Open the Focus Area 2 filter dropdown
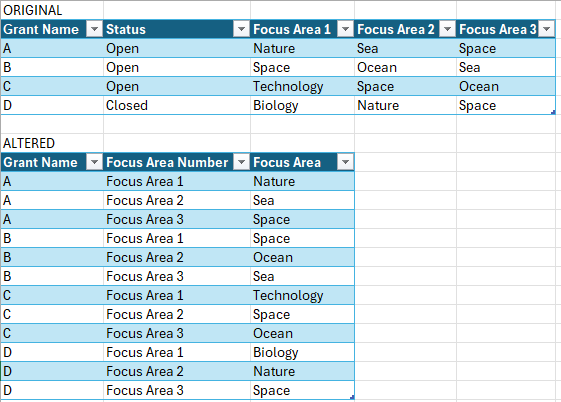 tap(447, 29)
